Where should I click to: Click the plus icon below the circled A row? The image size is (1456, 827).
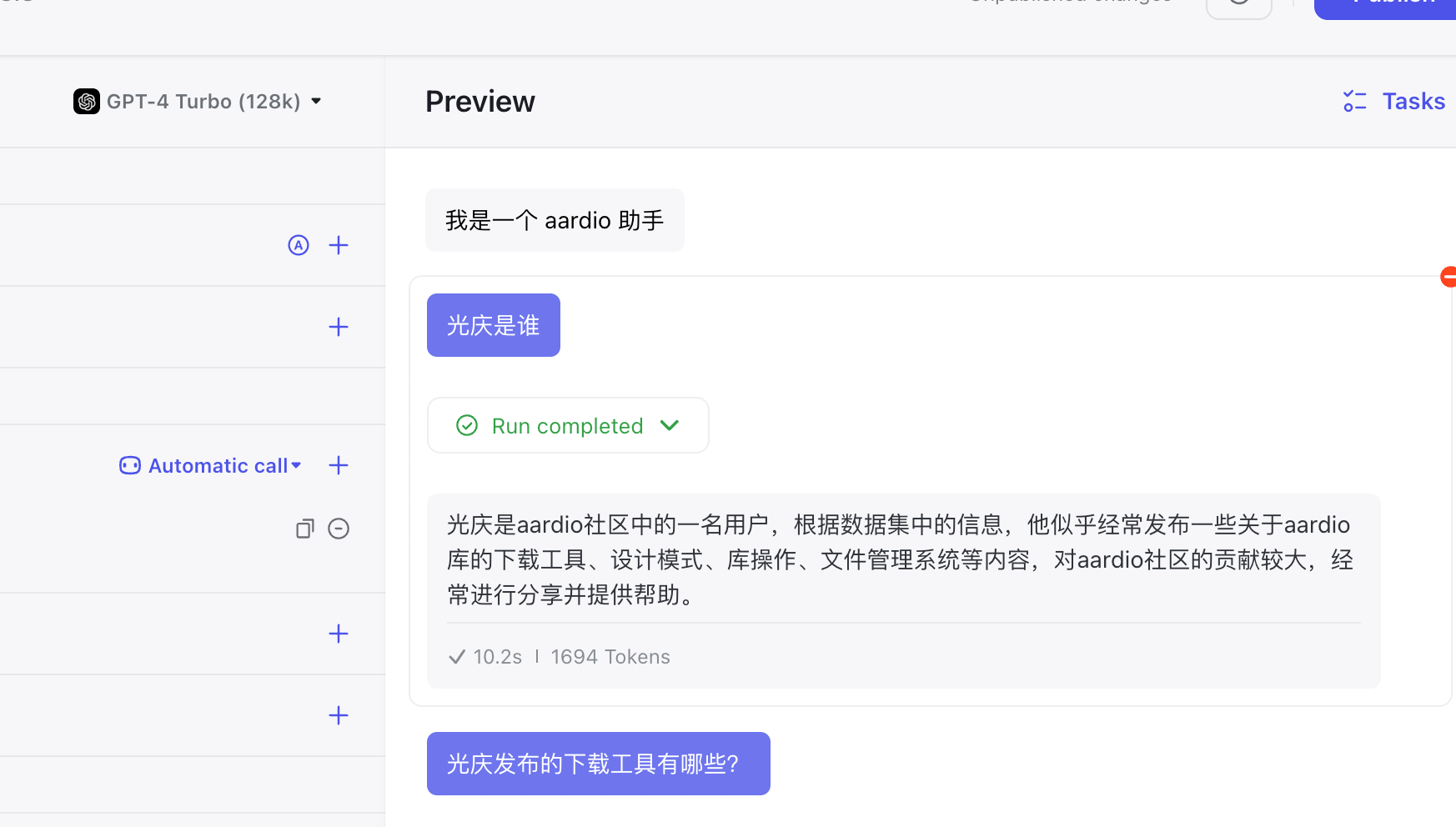339,327
